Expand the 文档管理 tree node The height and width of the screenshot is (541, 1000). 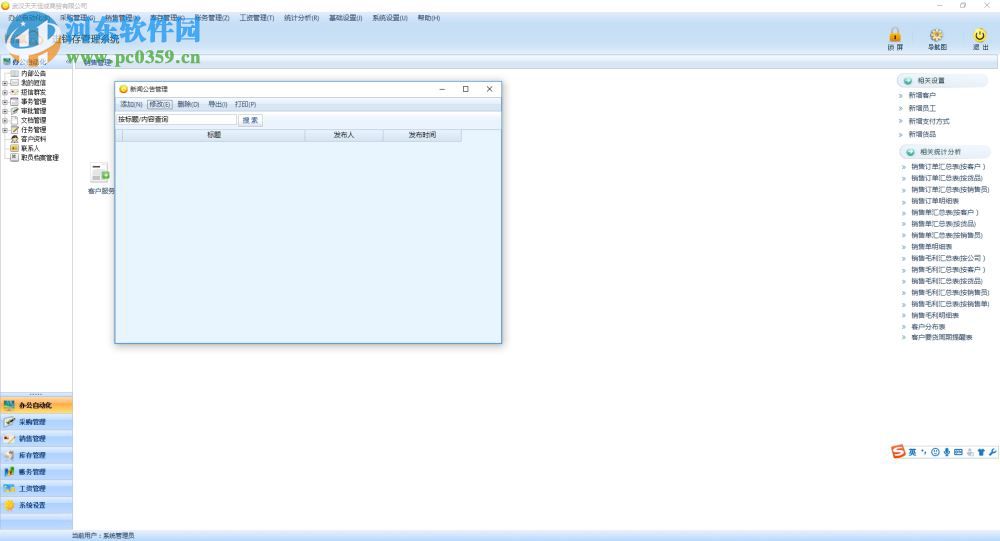point(5,121)
